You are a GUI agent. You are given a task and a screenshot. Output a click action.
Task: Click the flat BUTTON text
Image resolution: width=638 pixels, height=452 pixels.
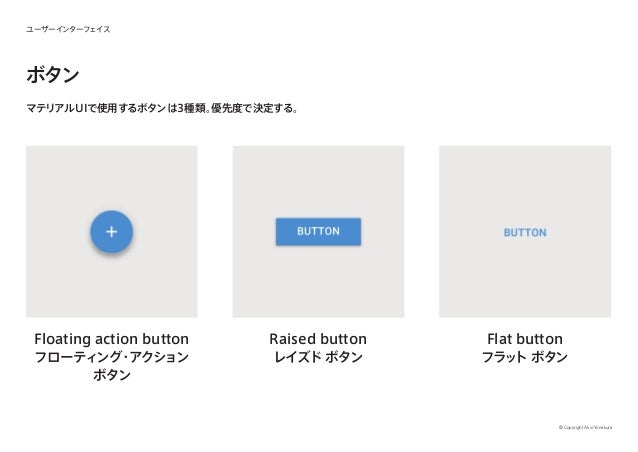coord(525,232)
